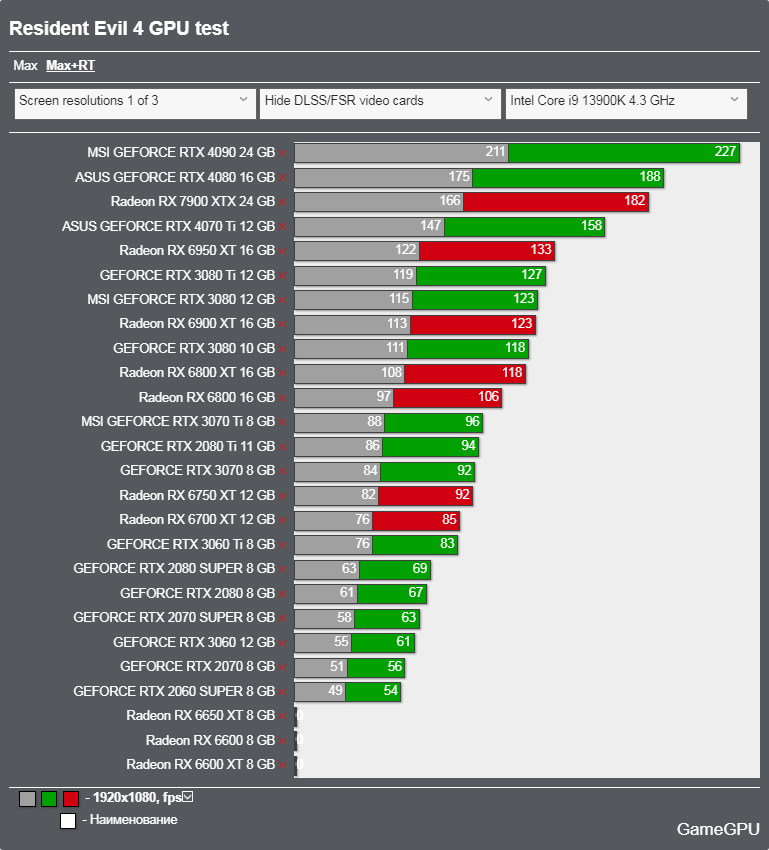769x850 pixels.
Task: Remove Radeon RX 6800 XT 16 GB row
Action: point(282,373)
